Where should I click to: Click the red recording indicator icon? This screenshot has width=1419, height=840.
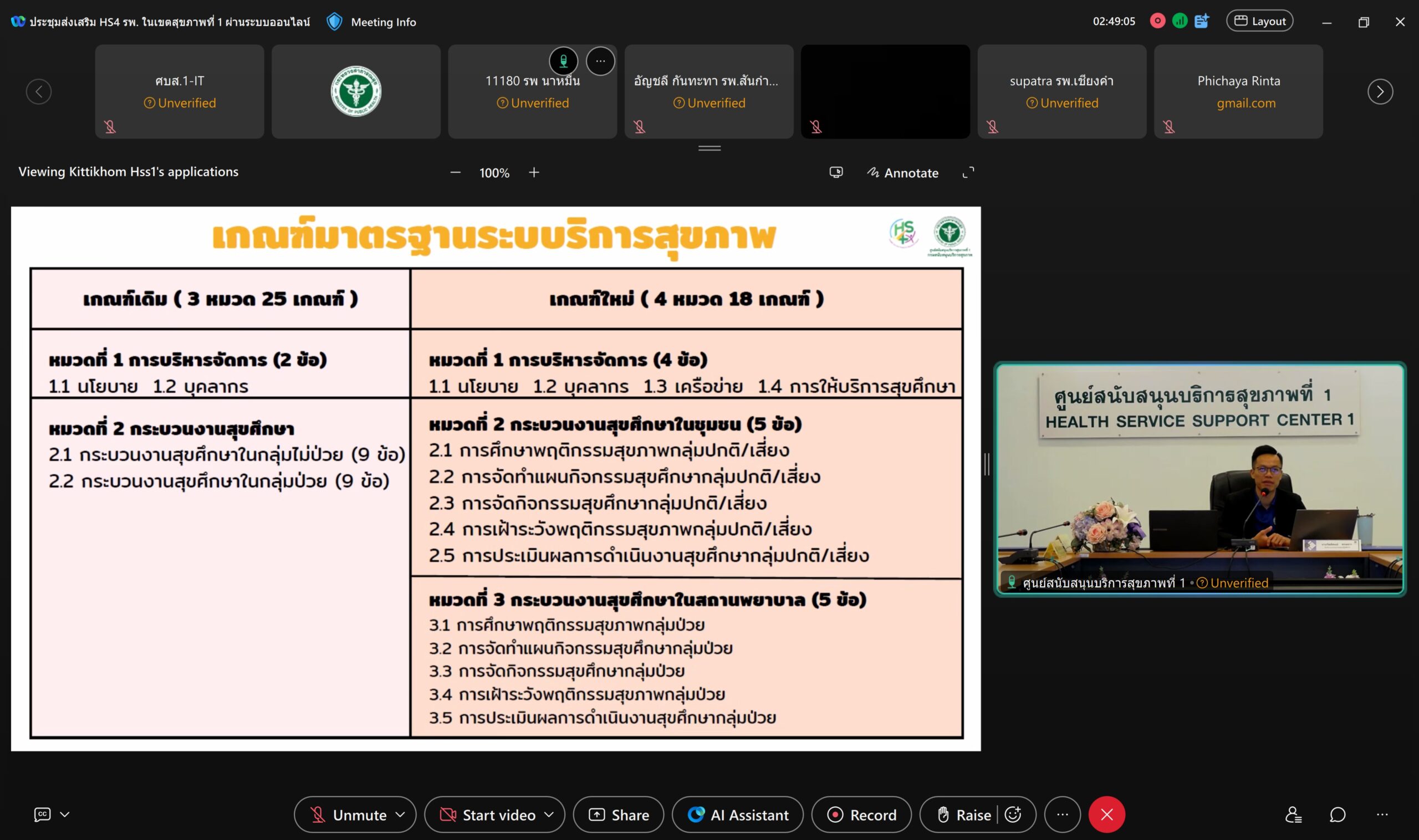coord(1157,22)
